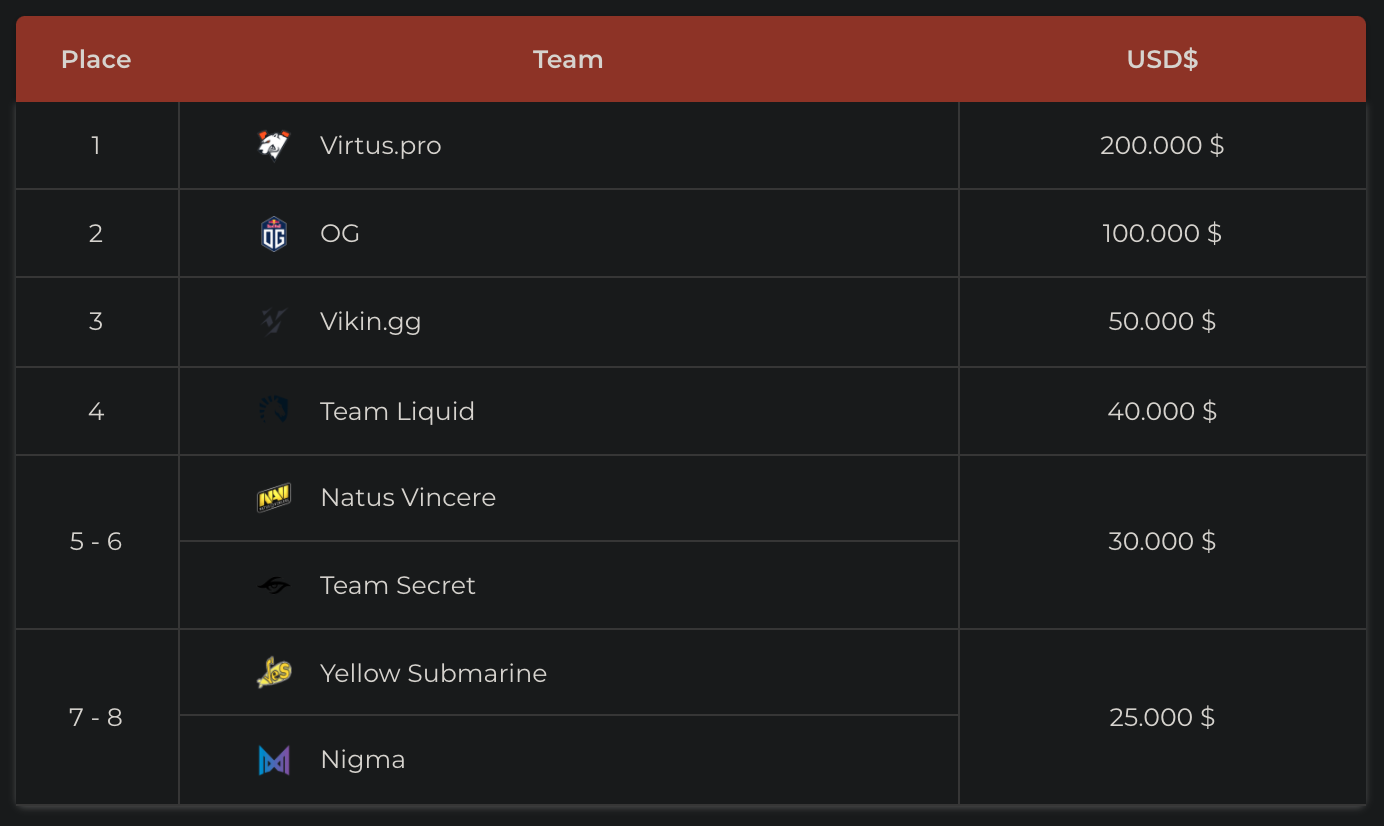
Task: Open the Virtus.pro team name
Action: pos(380,145)
